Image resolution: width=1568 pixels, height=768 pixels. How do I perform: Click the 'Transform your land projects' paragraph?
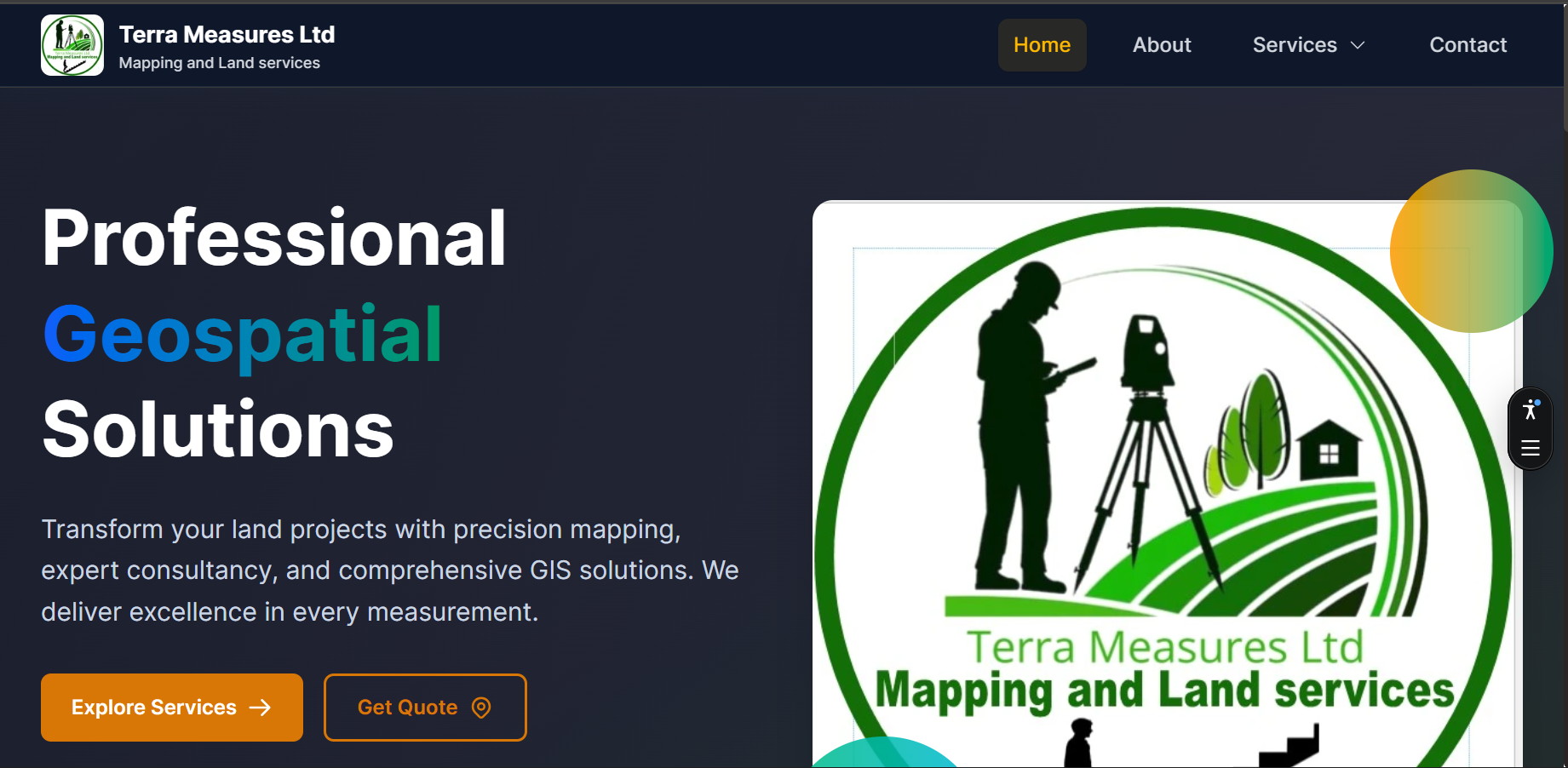(390, 570)
